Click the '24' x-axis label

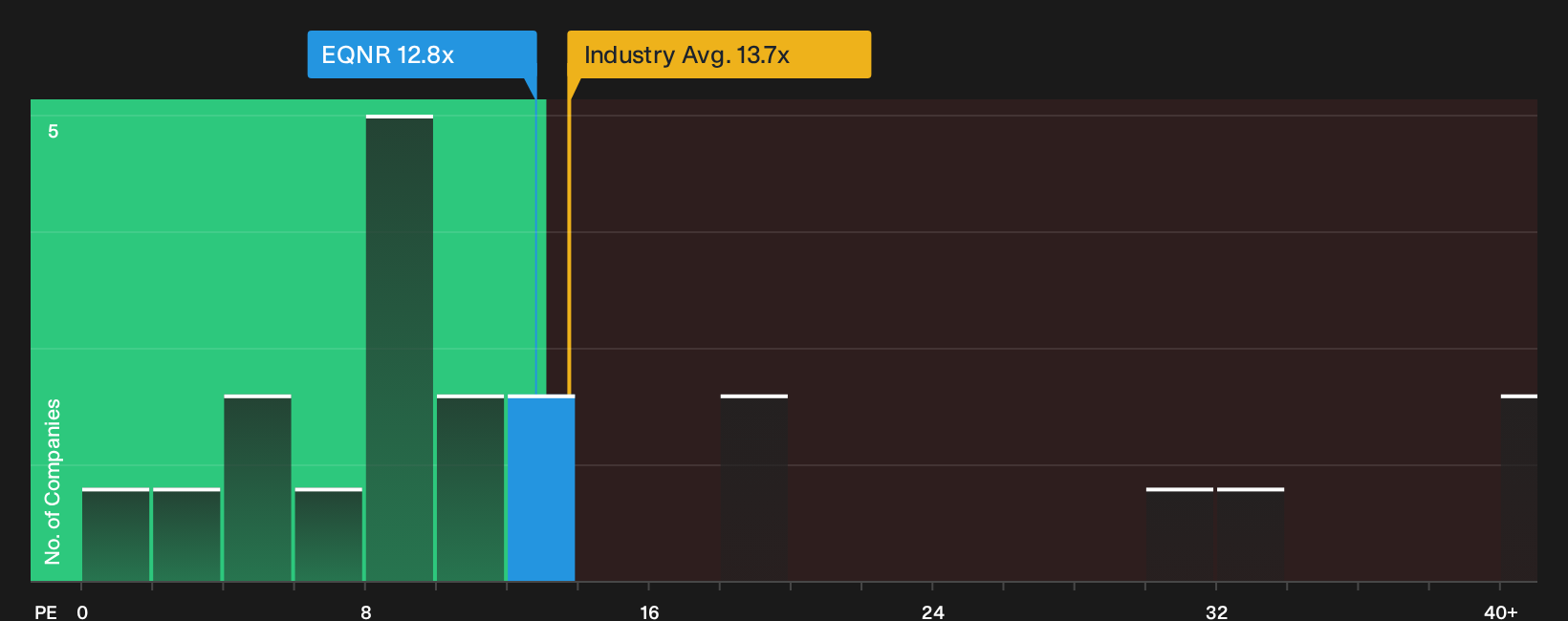click(x=933, y=611)
